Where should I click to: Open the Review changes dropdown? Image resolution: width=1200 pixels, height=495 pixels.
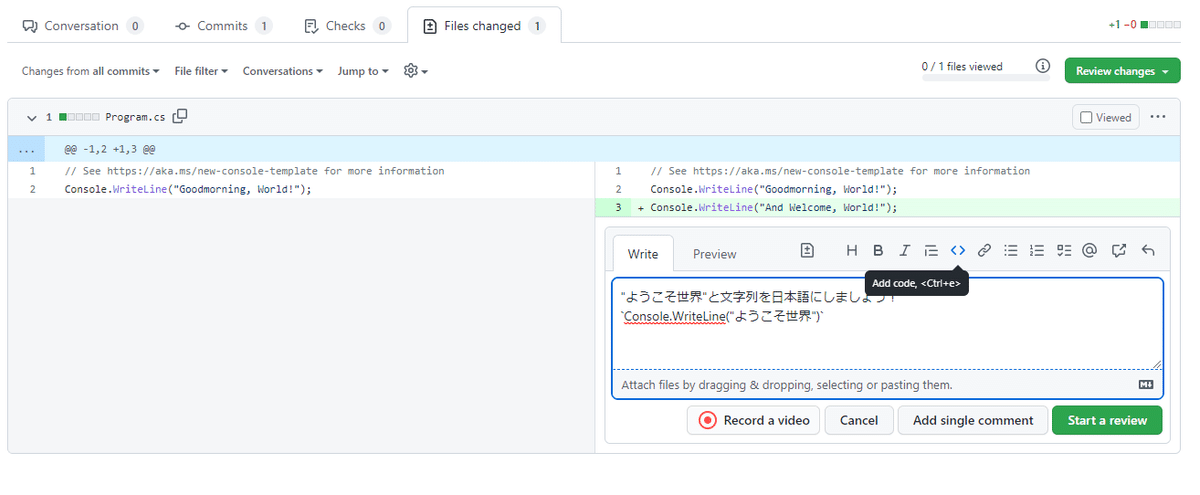point(1122,71)
